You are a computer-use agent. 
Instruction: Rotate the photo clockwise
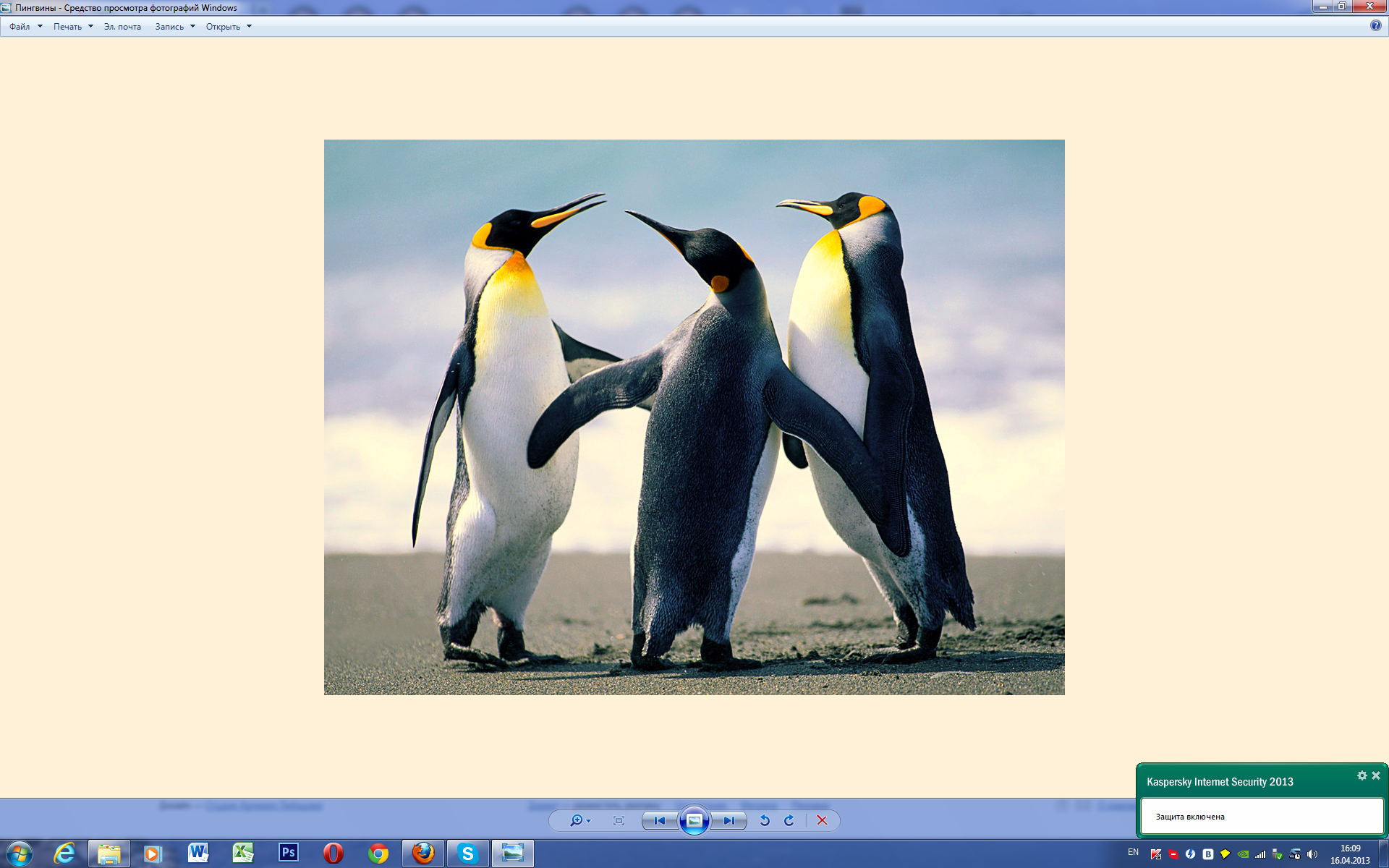click(789, 820)
